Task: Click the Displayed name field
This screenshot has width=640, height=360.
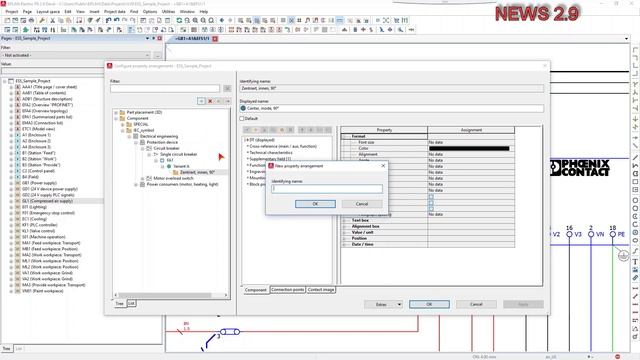Action: point(392,108)
